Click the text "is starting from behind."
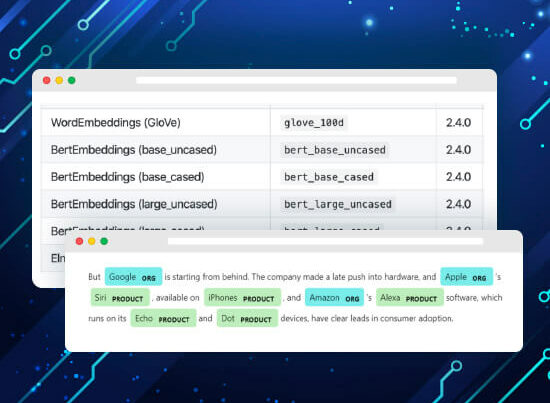 point(207,277)
